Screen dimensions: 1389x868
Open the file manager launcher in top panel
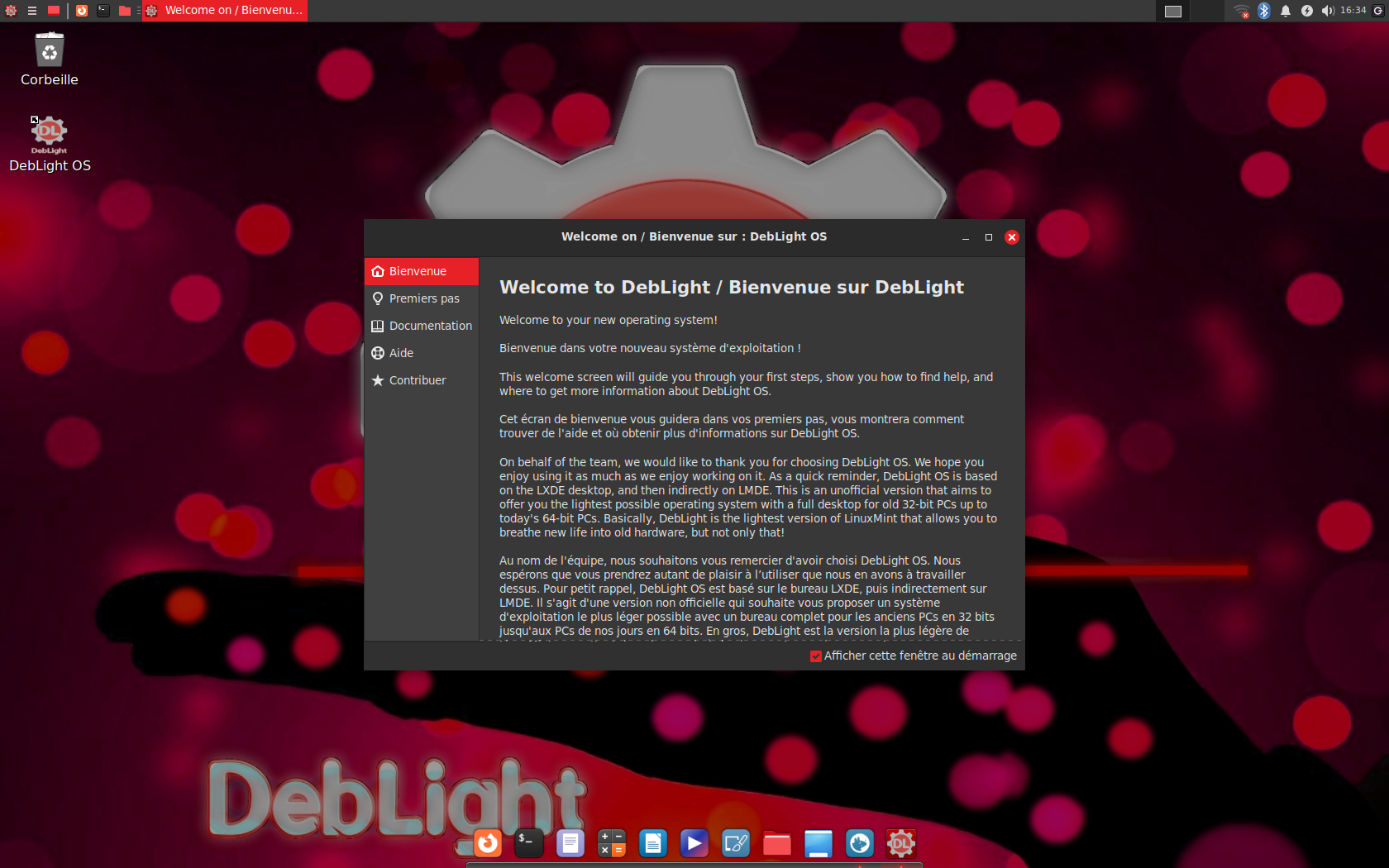coord(125,11)
